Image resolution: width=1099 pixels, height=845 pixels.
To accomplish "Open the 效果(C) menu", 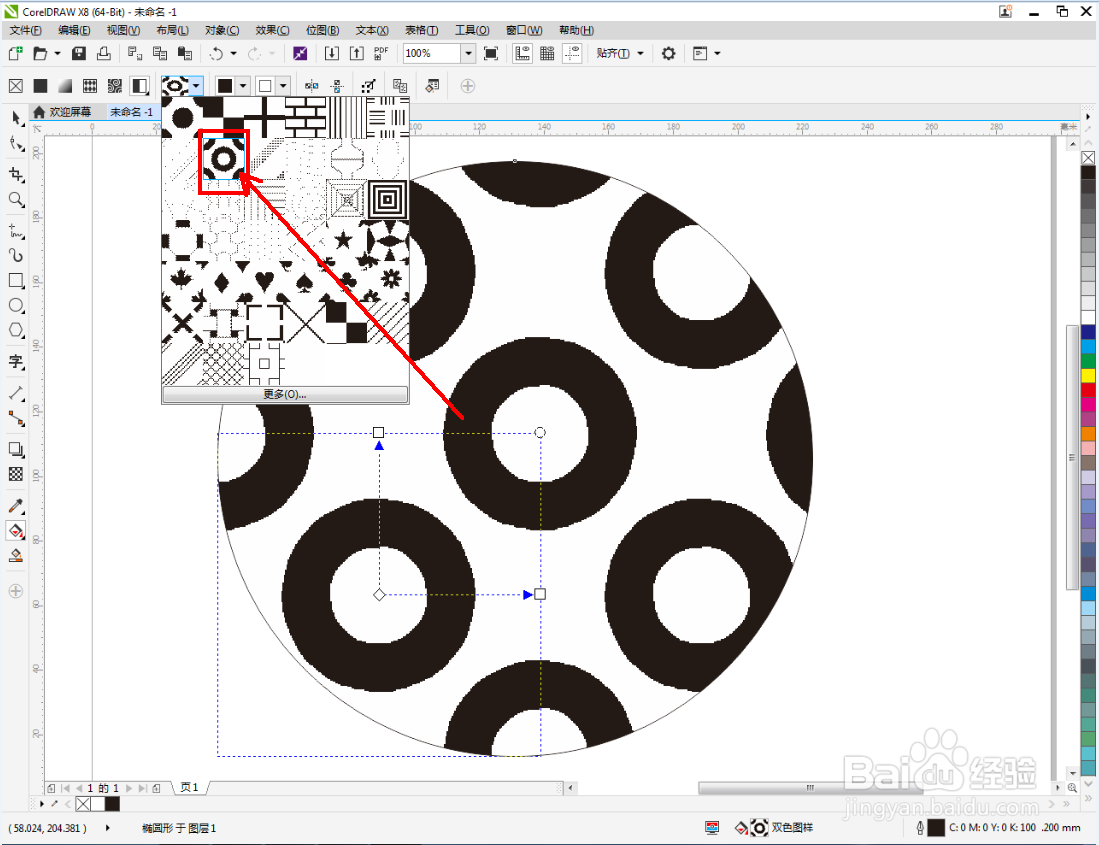I will [x=272, y=30].
